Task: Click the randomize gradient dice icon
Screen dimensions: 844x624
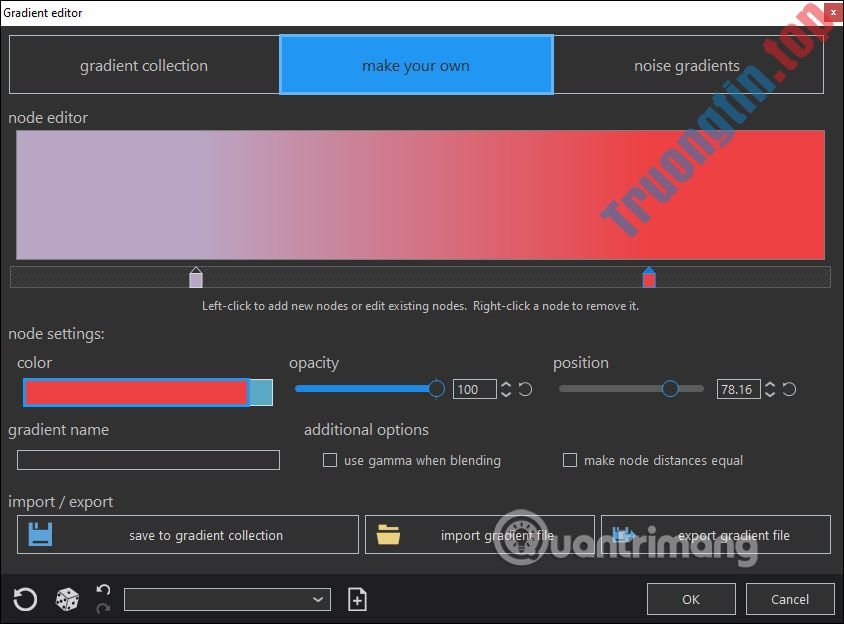Action: click(66, 598)
